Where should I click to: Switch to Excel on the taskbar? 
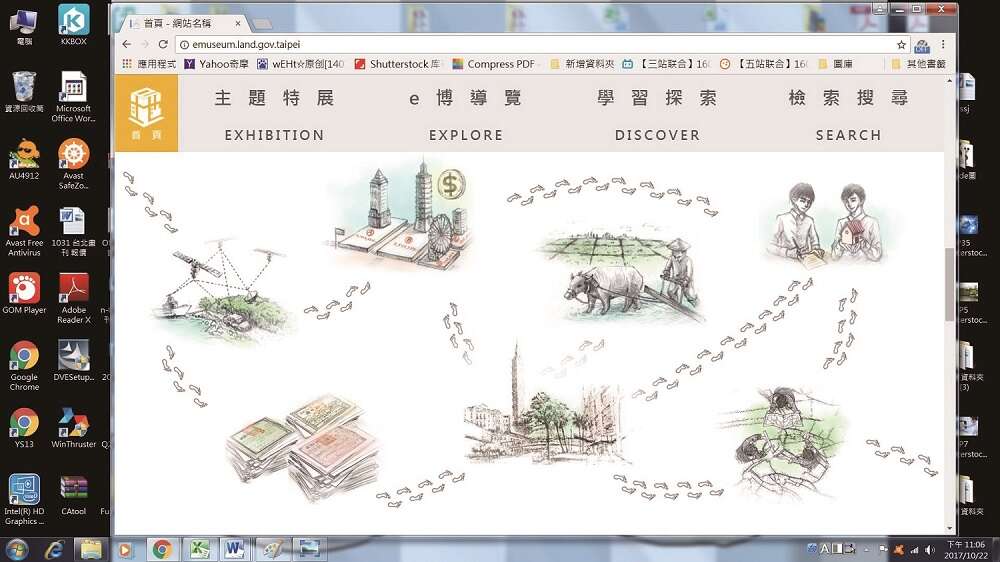coord(200,549)
